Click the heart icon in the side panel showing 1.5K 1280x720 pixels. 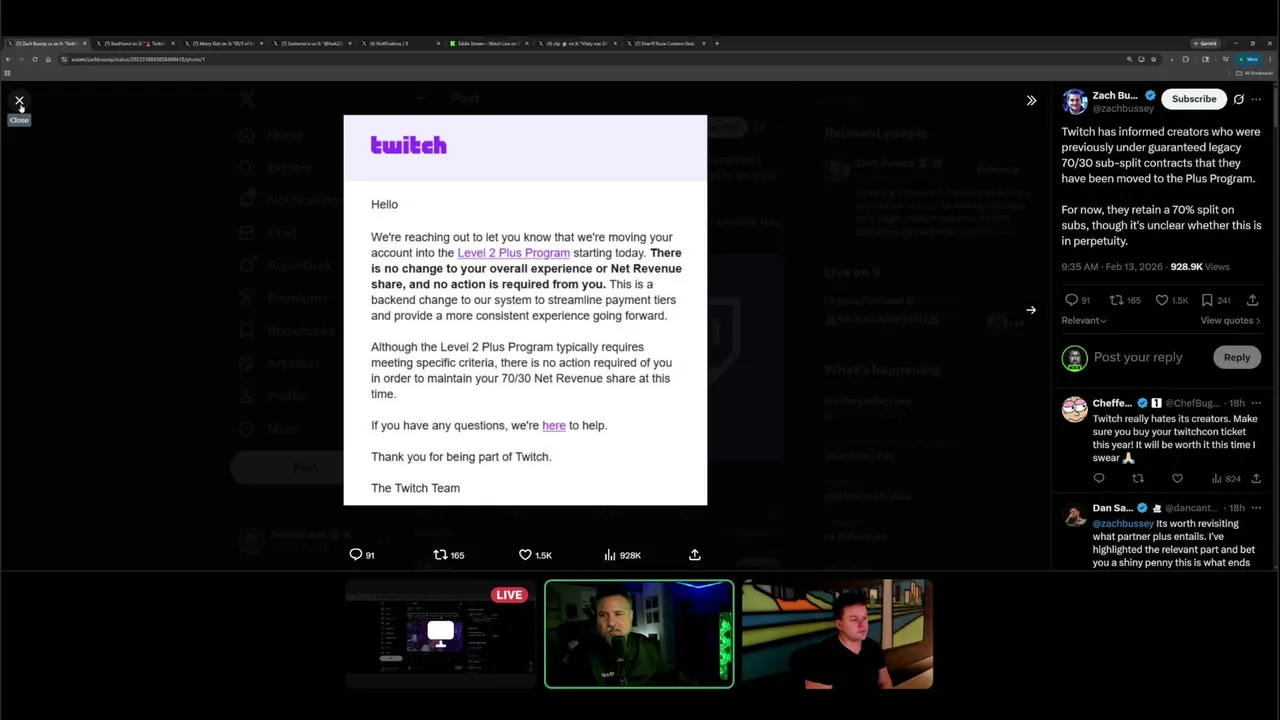[x=1162, y=300]
